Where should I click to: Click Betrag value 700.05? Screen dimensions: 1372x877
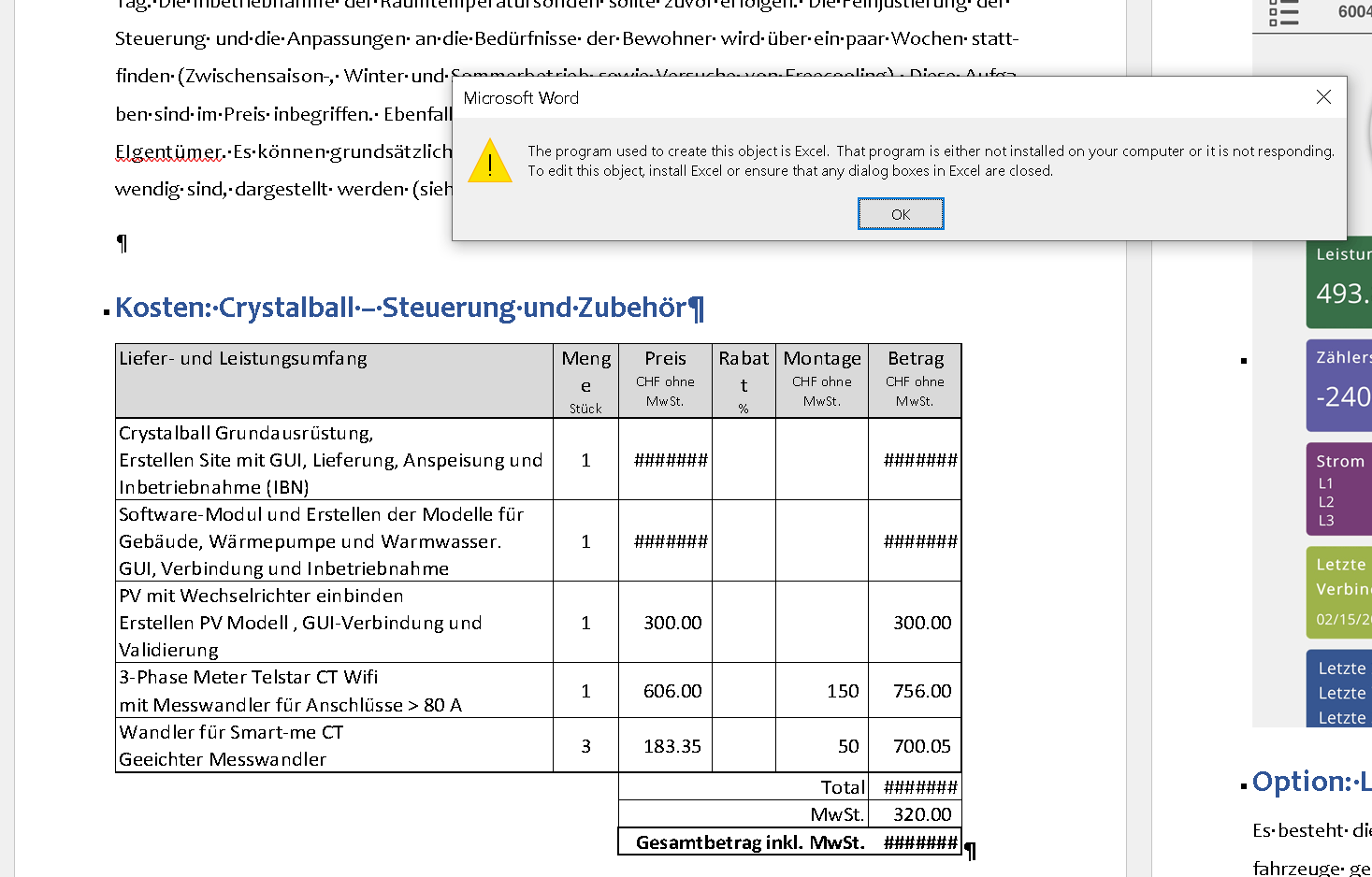(922, 746)
